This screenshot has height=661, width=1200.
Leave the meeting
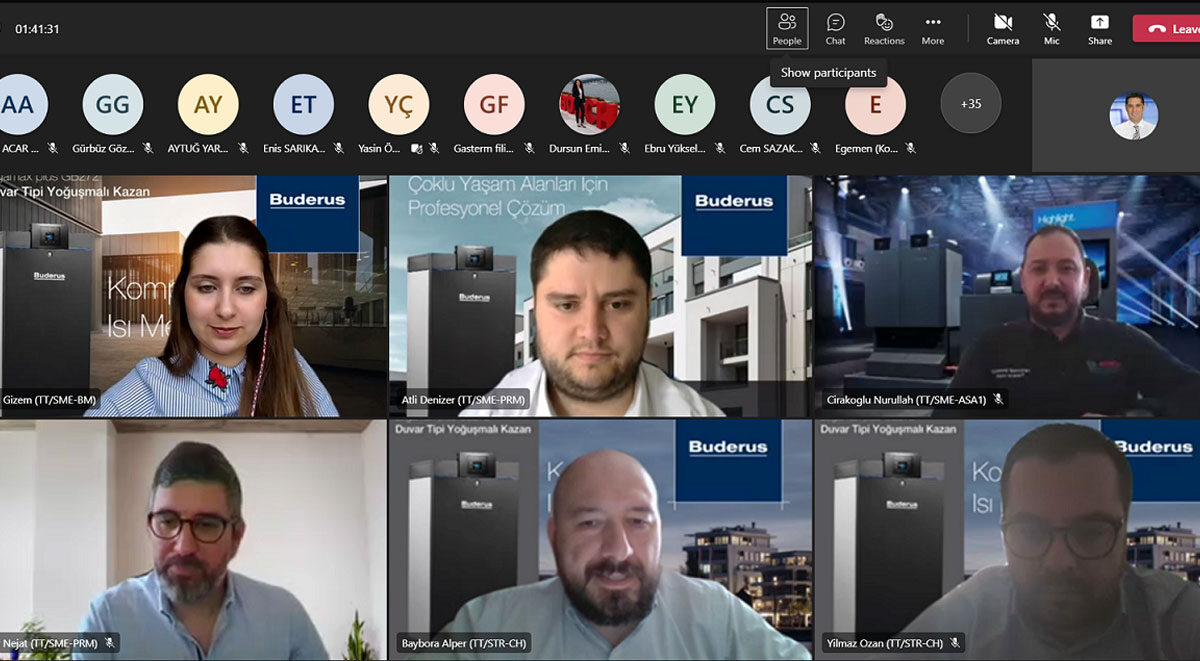coord(1168,28)
